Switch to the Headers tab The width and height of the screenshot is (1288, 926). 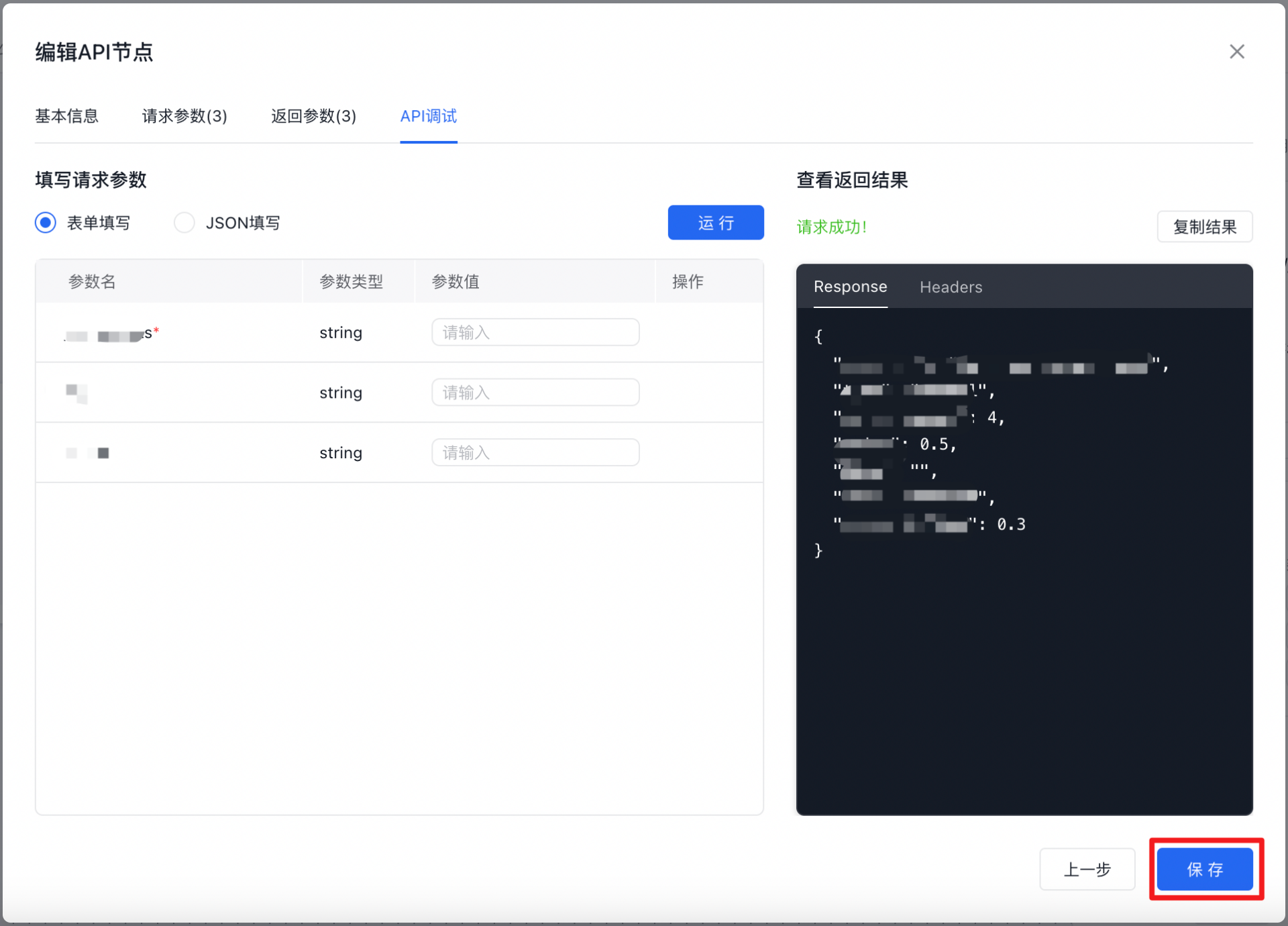pyautogui.click(x=951, y=287)
